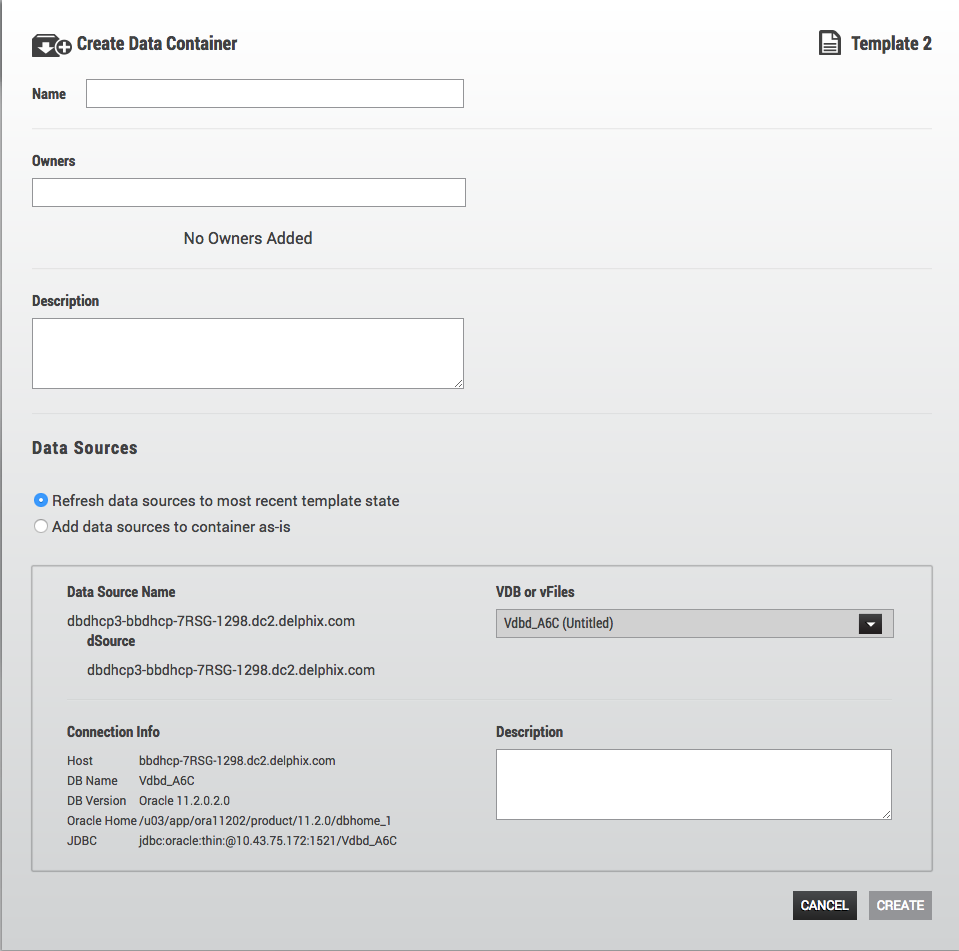Click resize handle of container Description box
The image size is (959, 951).
[458, 382]
